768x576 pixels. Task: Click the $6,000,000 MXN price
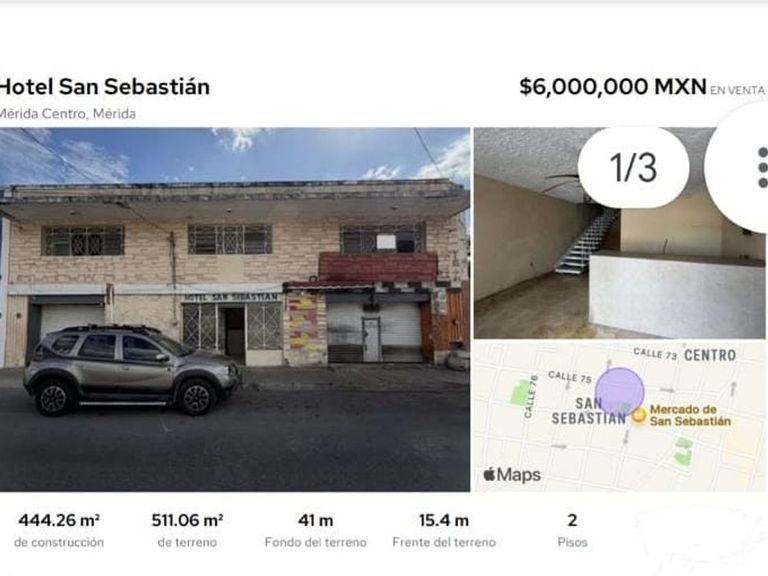coord(613,87)
